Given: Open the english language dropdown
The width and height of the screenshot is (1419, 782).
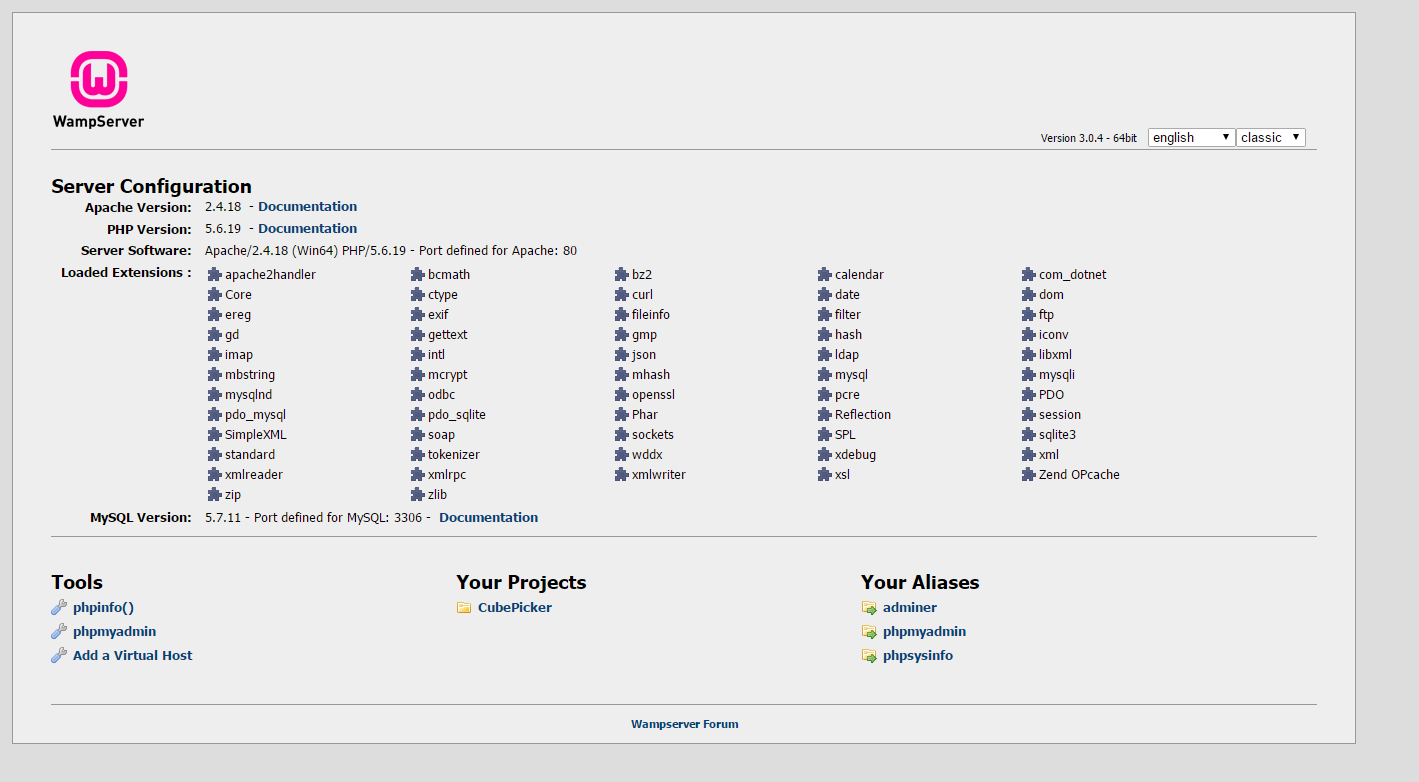Looking at the screenshot, I should click(x=1192, y=137).
